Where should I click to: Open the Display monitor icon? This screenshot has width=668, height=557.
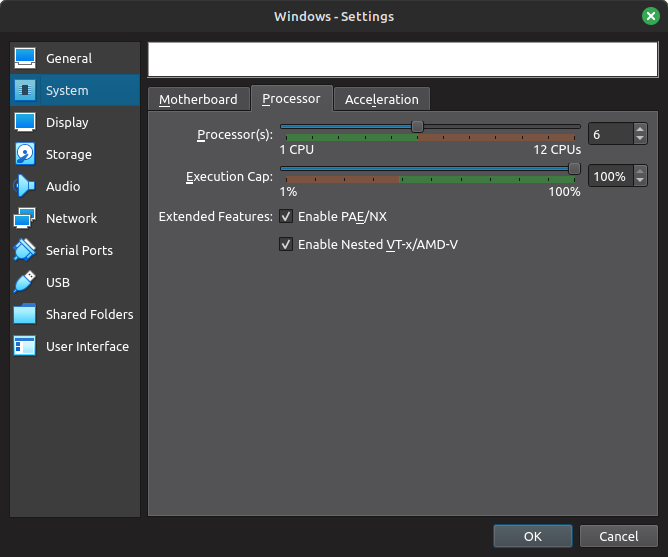[26, 123]
